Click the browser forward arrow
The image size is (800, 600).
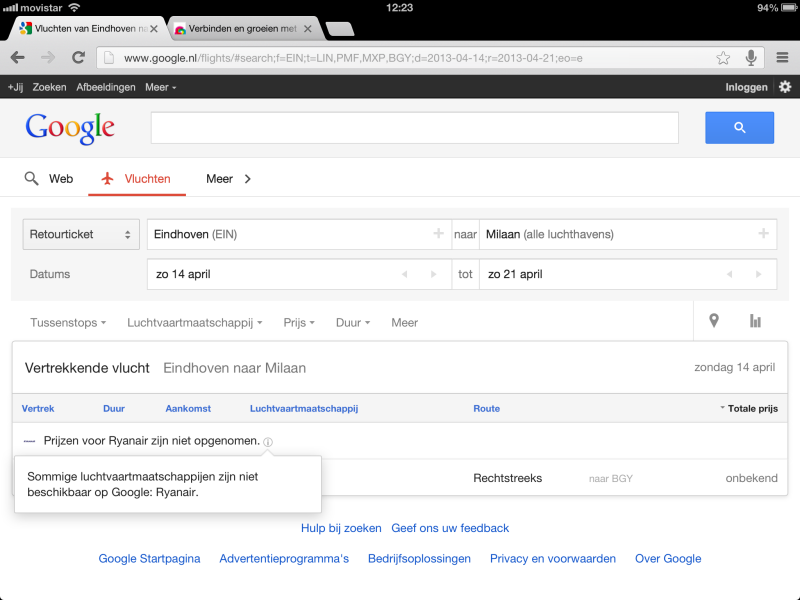(x=48, y=58)
